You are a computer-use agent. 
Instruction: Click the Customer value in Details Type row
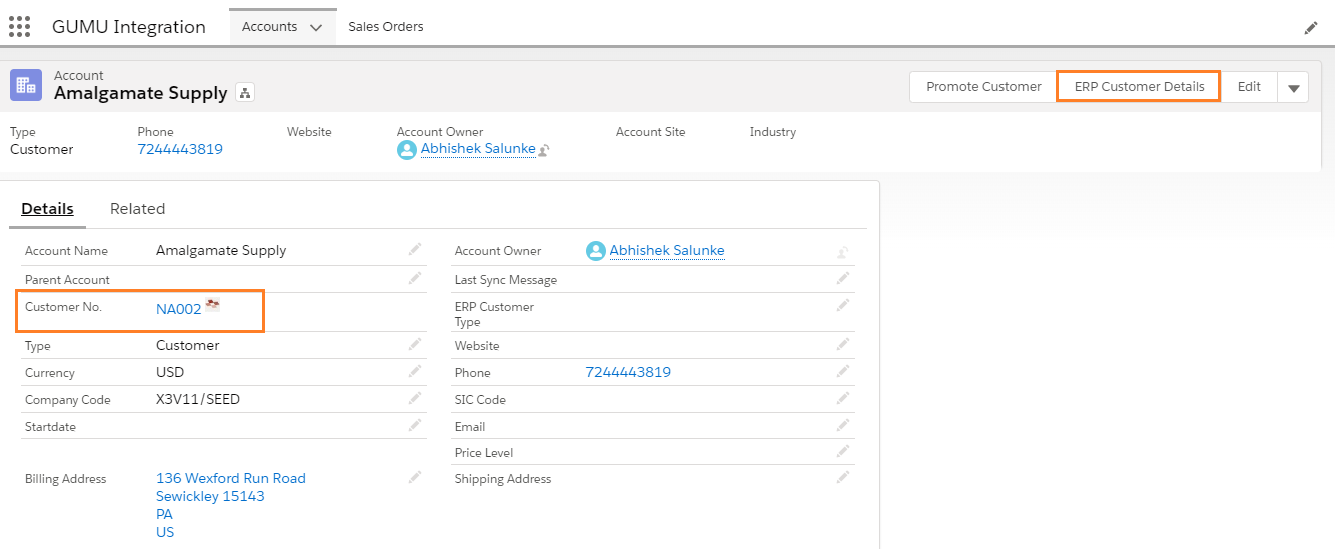tap(188, 345)
